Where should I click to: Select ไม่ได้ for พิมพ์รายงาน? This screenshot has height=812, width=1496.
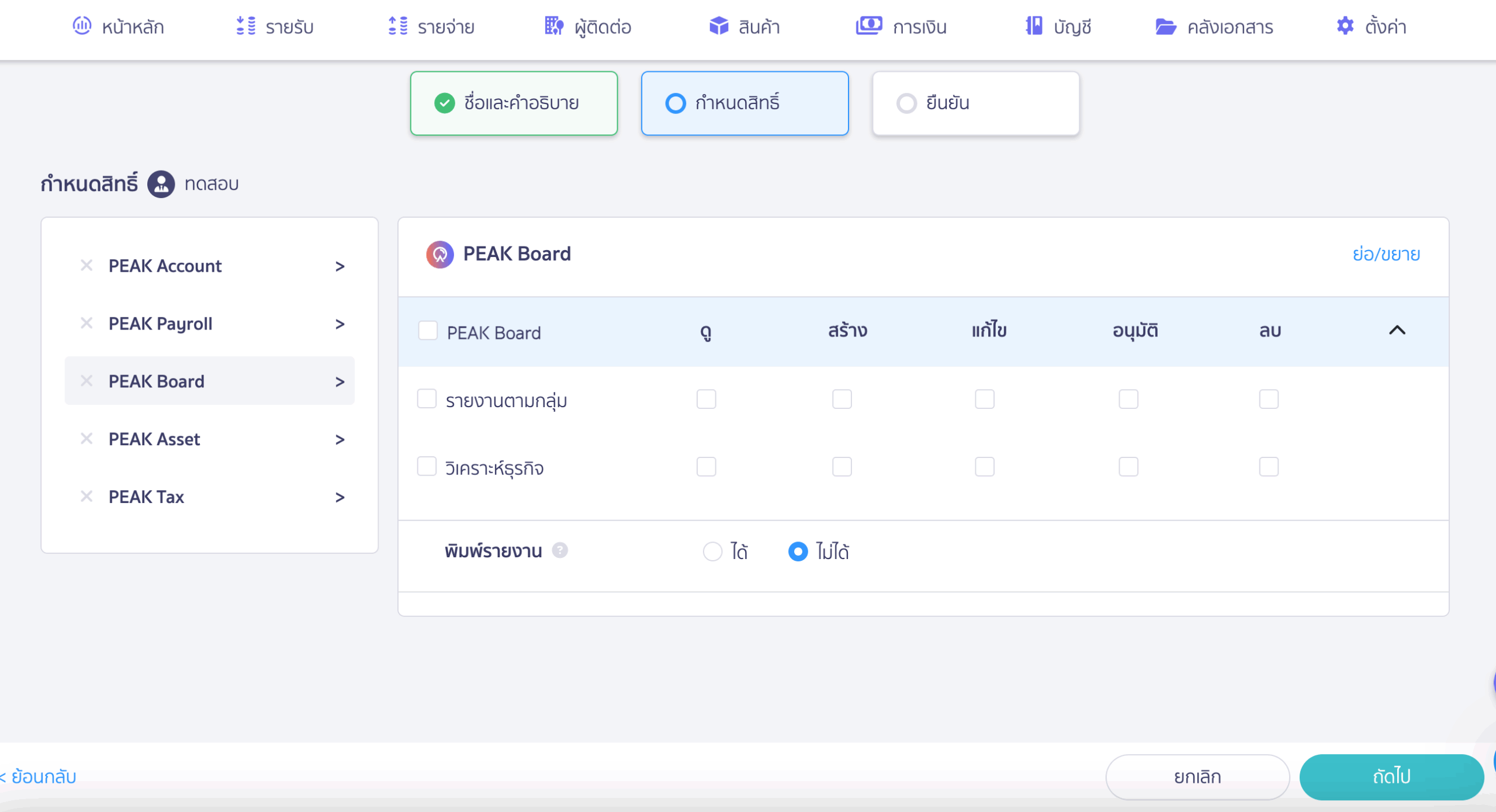pos(798,551)
